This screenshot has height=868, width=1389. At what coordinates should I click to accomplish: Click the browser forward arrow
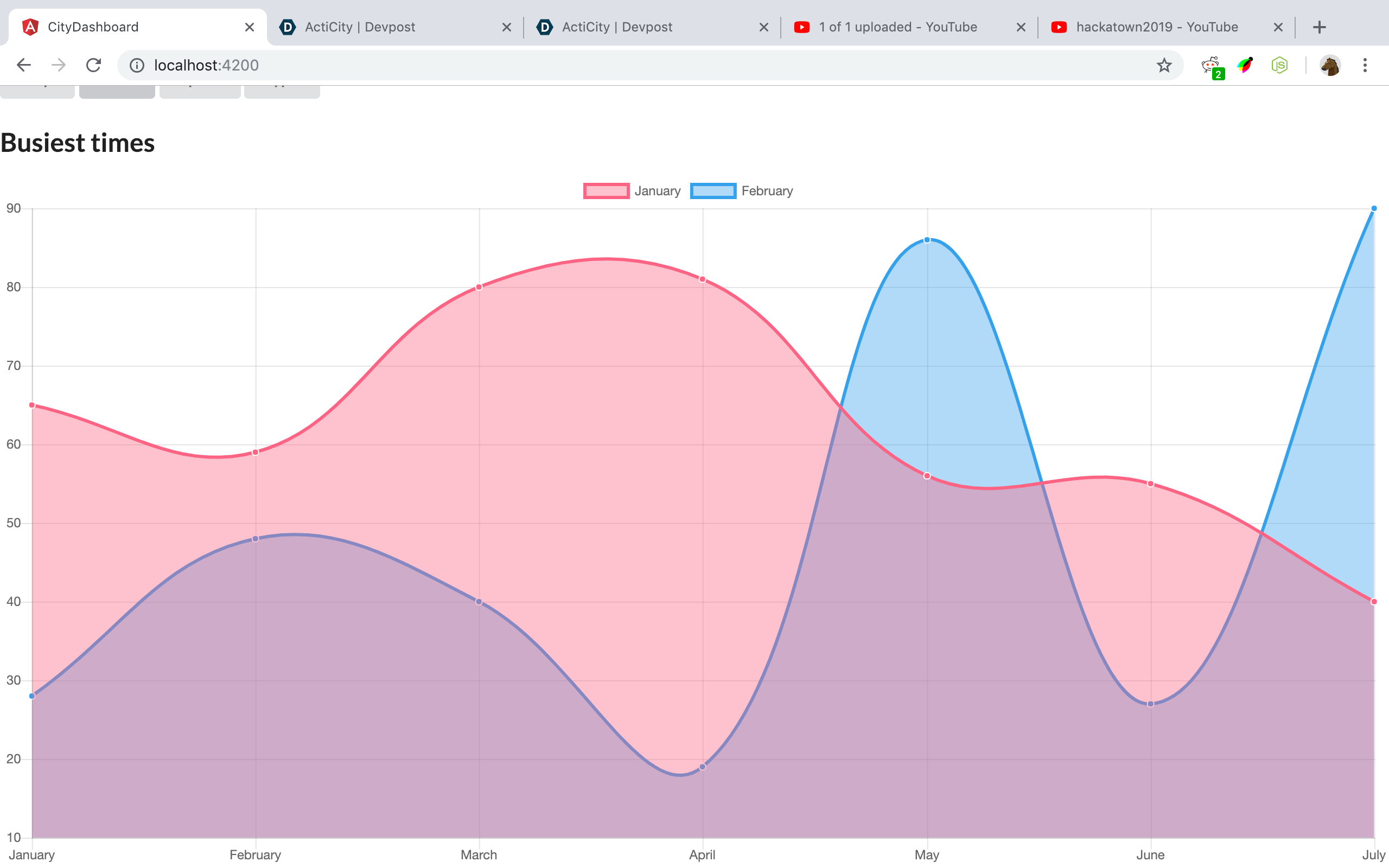pos(58,65)
